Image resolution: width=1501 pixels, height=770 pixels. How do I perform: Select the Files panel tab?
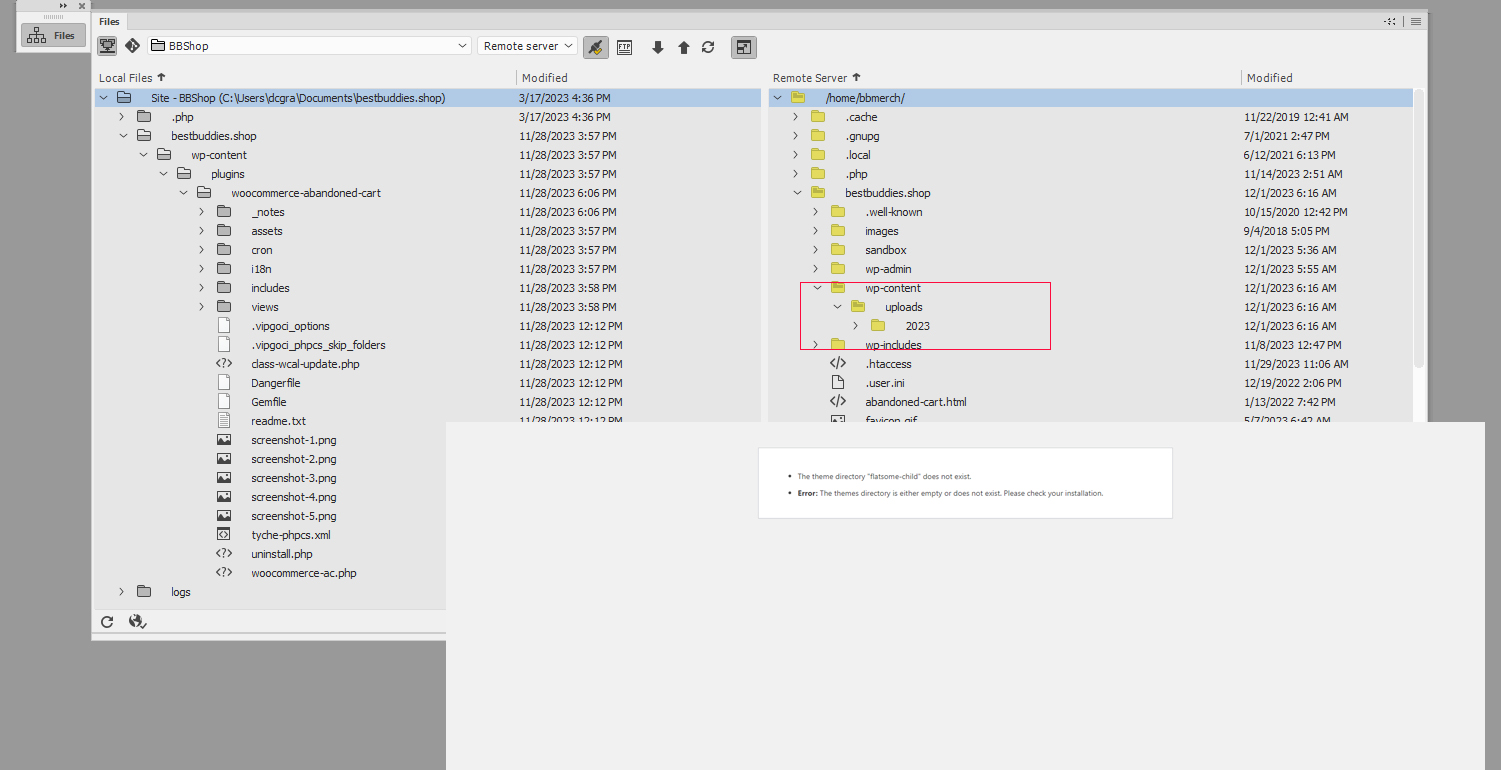[x=109, y=21]
